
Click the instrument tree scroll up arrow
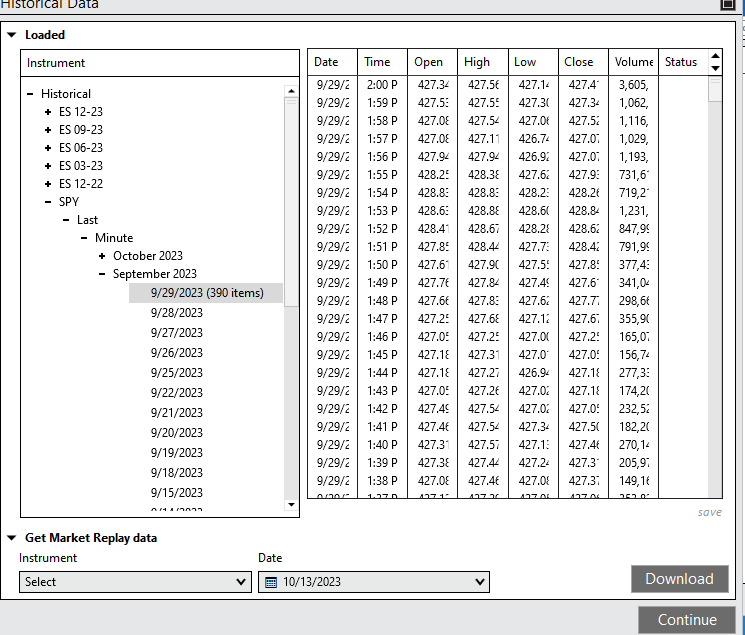(291, 91)
